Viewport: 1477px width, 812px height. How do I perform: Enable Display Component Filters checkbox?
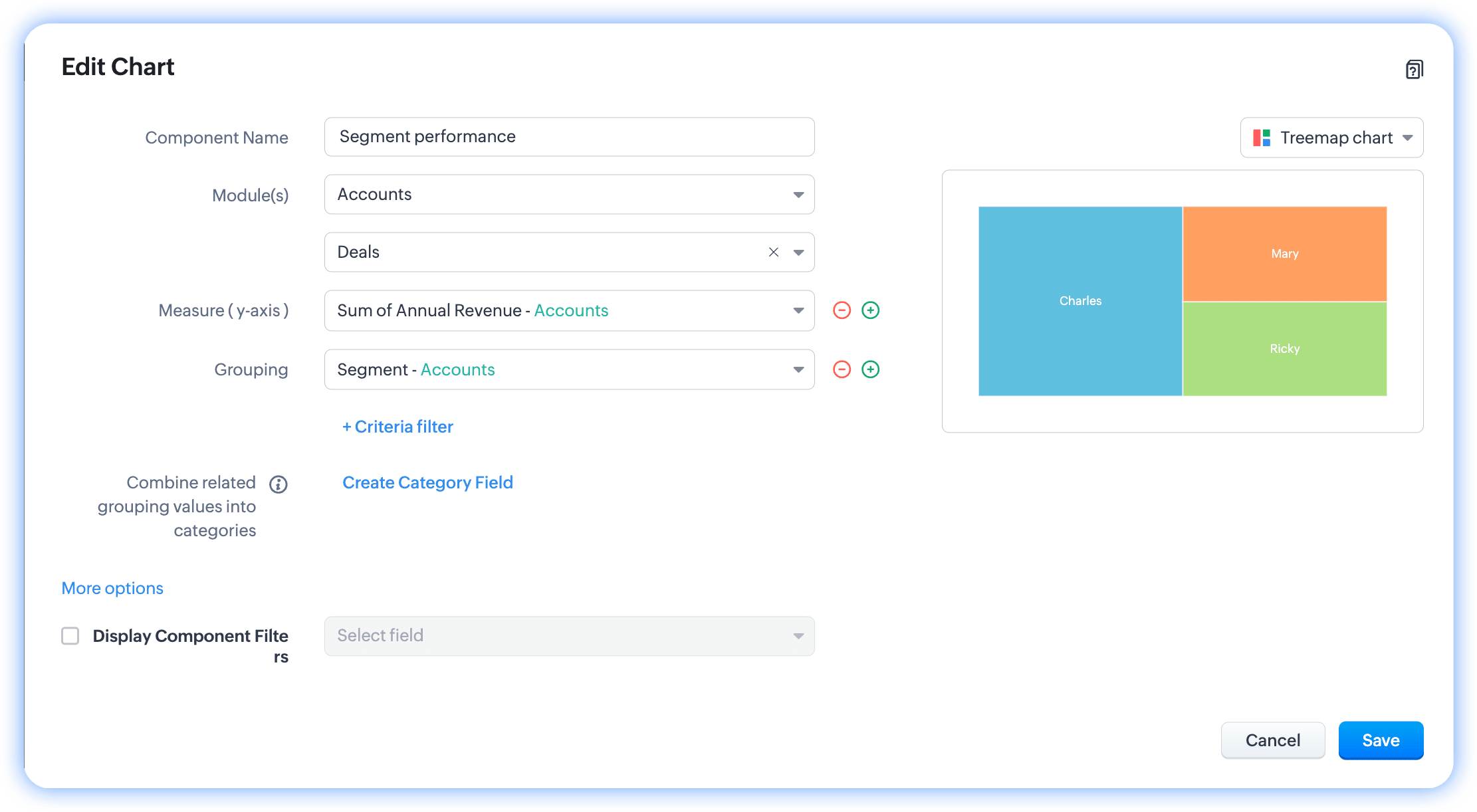tap(70, 636)
